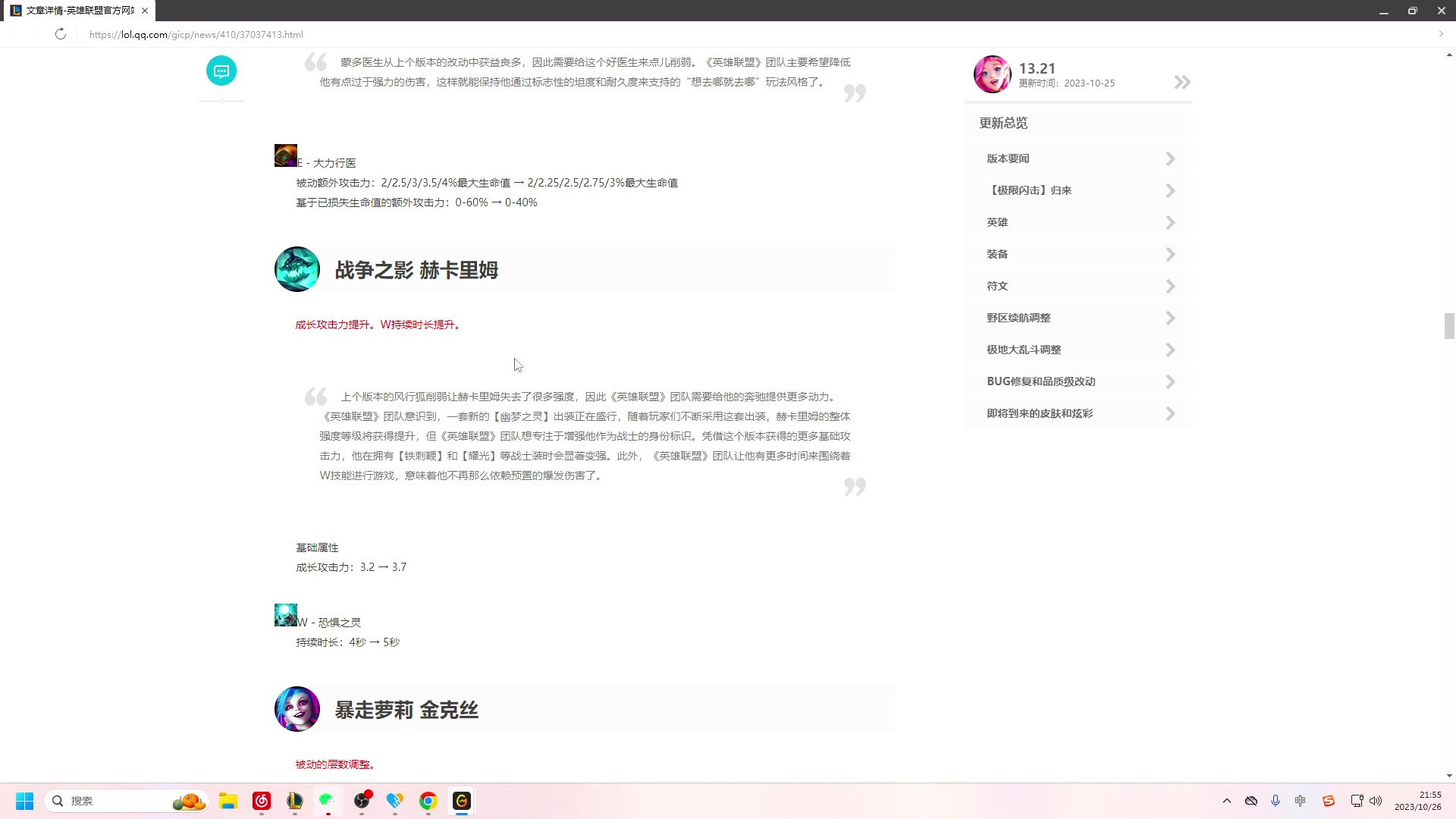Open the teal comment bubble icon
This screenshot has width=1456, height=819.
pyautogui.click(x=221, y=71)
